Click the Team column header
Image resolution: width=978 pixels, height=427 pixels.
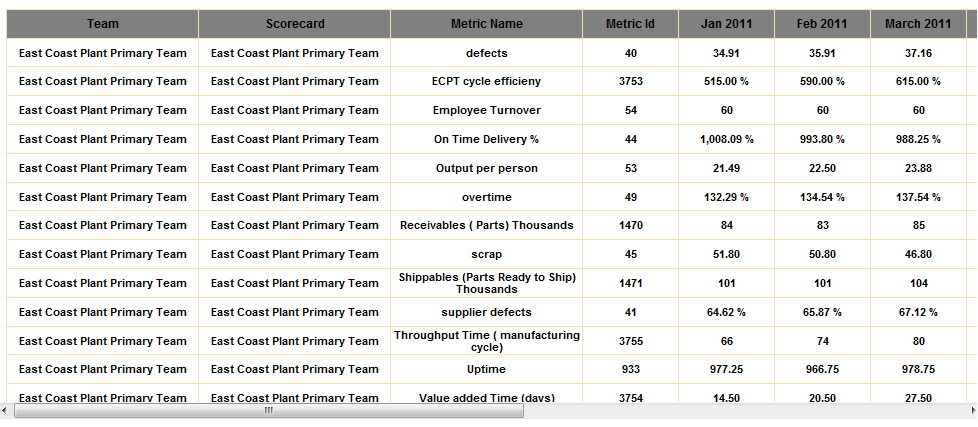(x=102, y=24)
